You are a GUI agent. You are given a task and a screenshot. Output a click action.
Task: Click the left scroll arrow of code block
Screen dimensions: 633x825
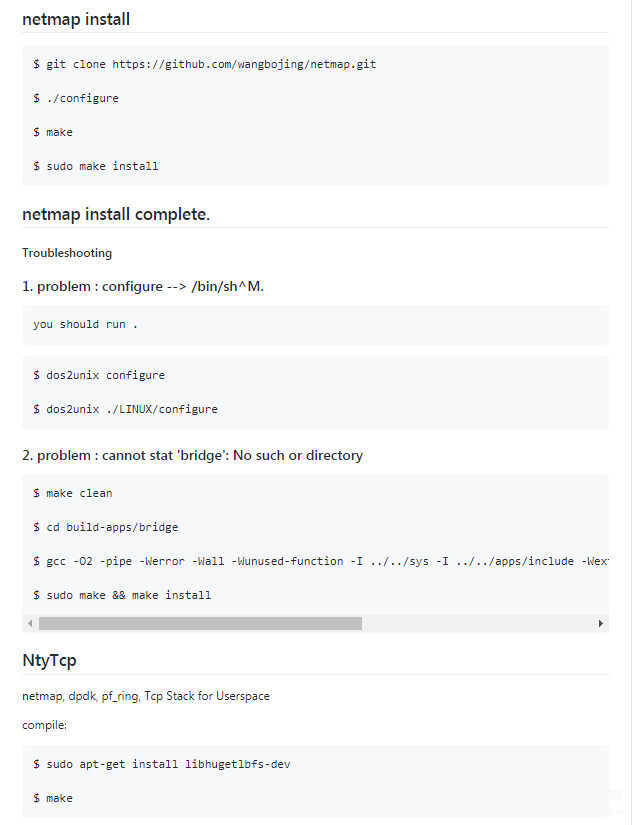click(x=30, y=623)
